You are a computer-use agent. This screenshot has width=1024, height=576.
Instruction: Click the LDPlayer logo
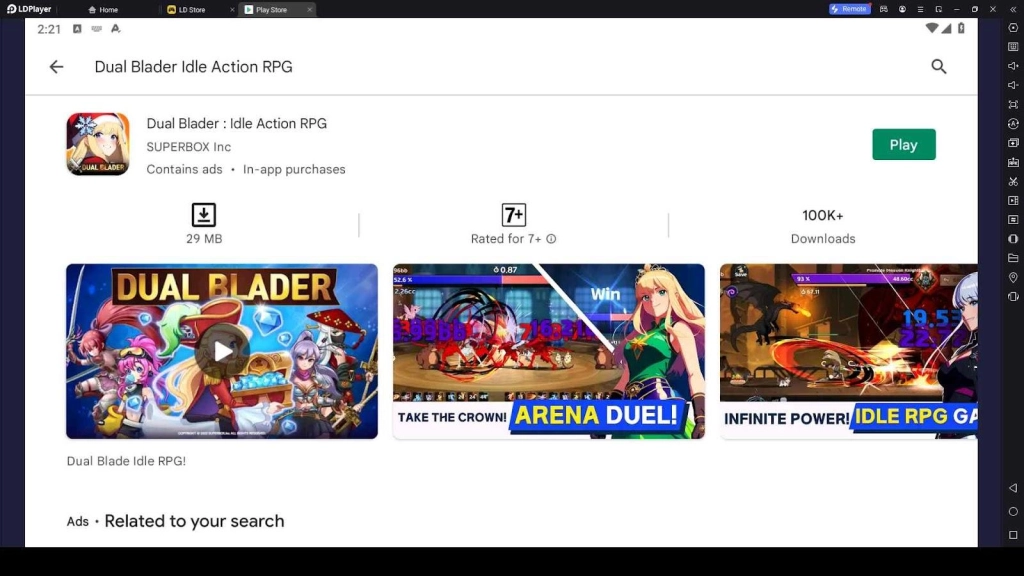pos(29,9)
